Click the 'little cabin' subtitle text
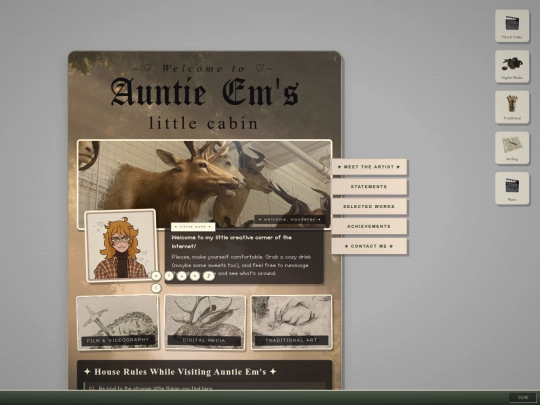Image resolution: width=540 pixels, height=405 pixels. [203, 123]
